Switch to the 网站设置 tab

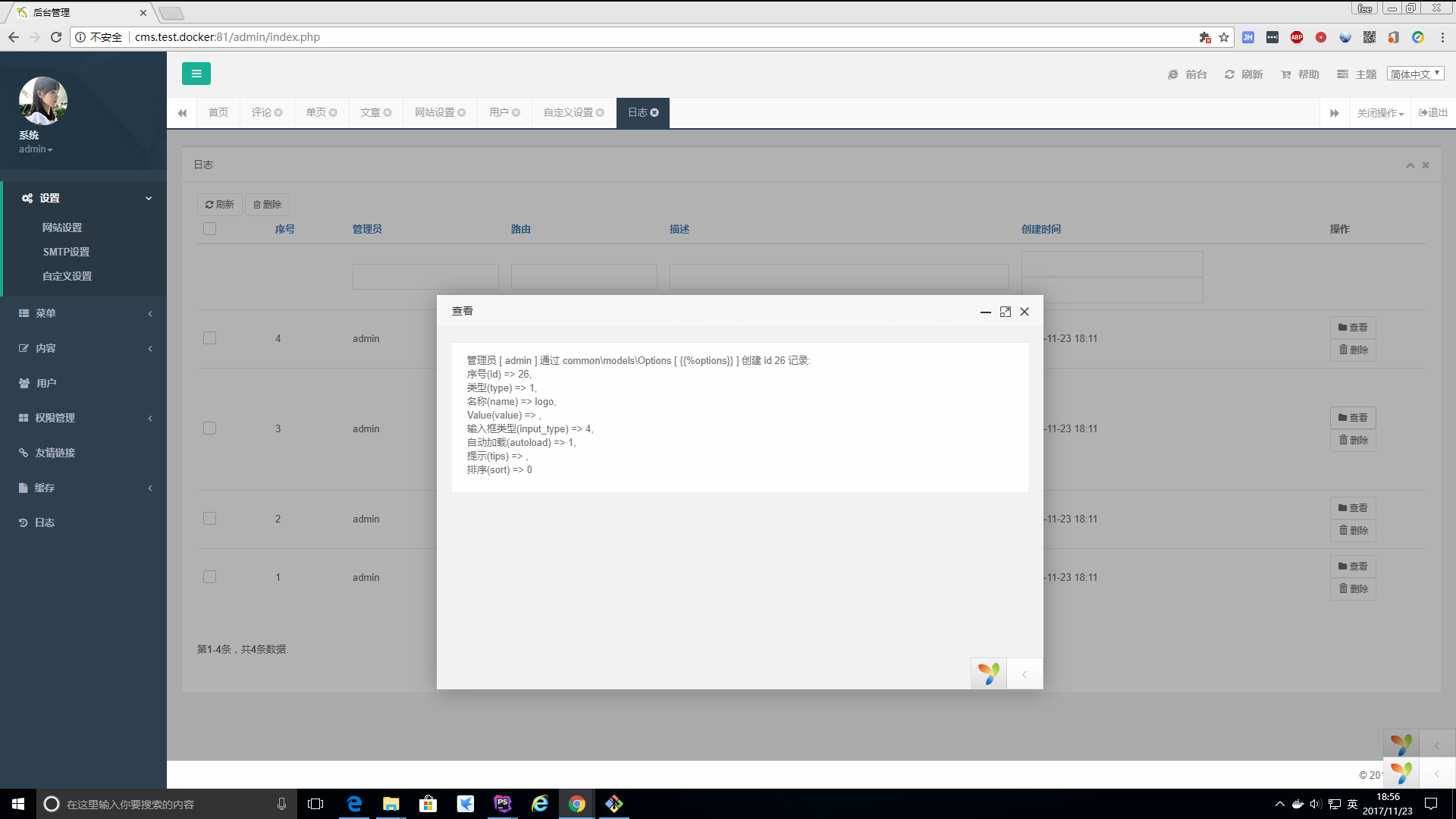tap(435, 113)
